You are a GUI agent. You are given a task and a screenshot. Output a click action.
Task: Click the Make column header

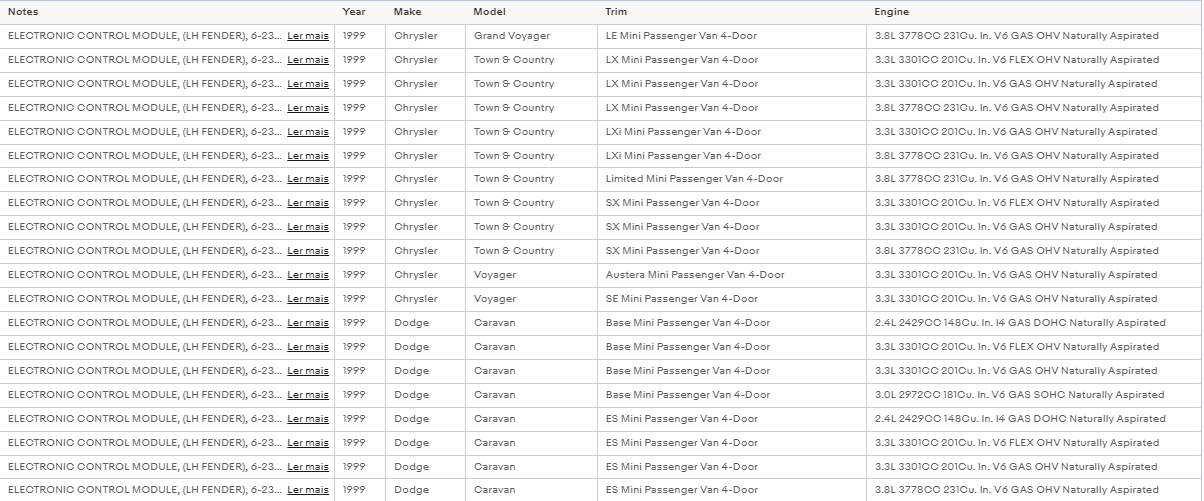coord(407,12)
